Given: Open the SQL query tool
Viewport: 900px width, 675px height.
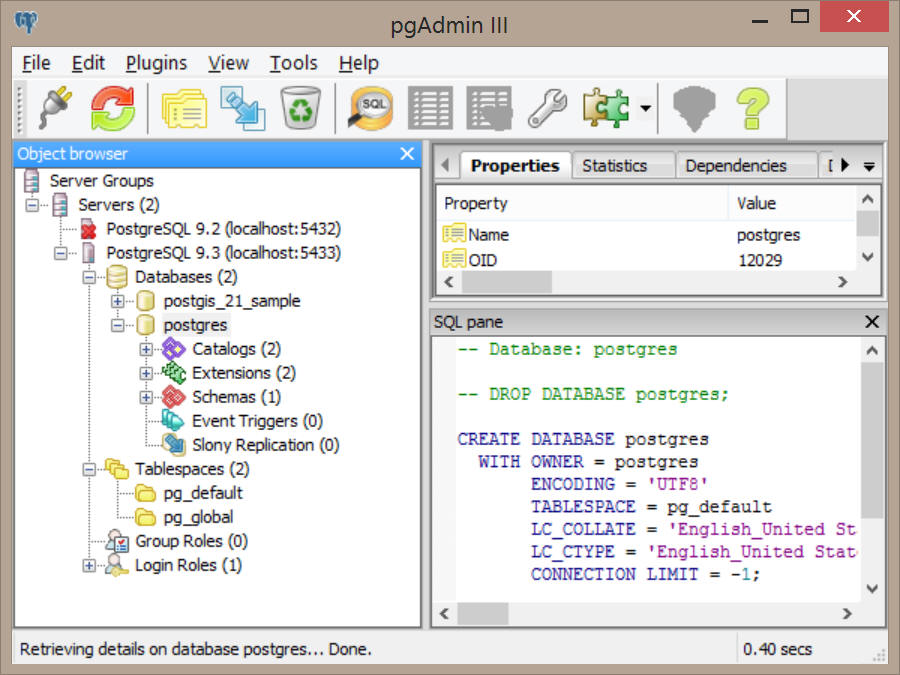Looking at the screenshot, I should (x=370, y=108).
